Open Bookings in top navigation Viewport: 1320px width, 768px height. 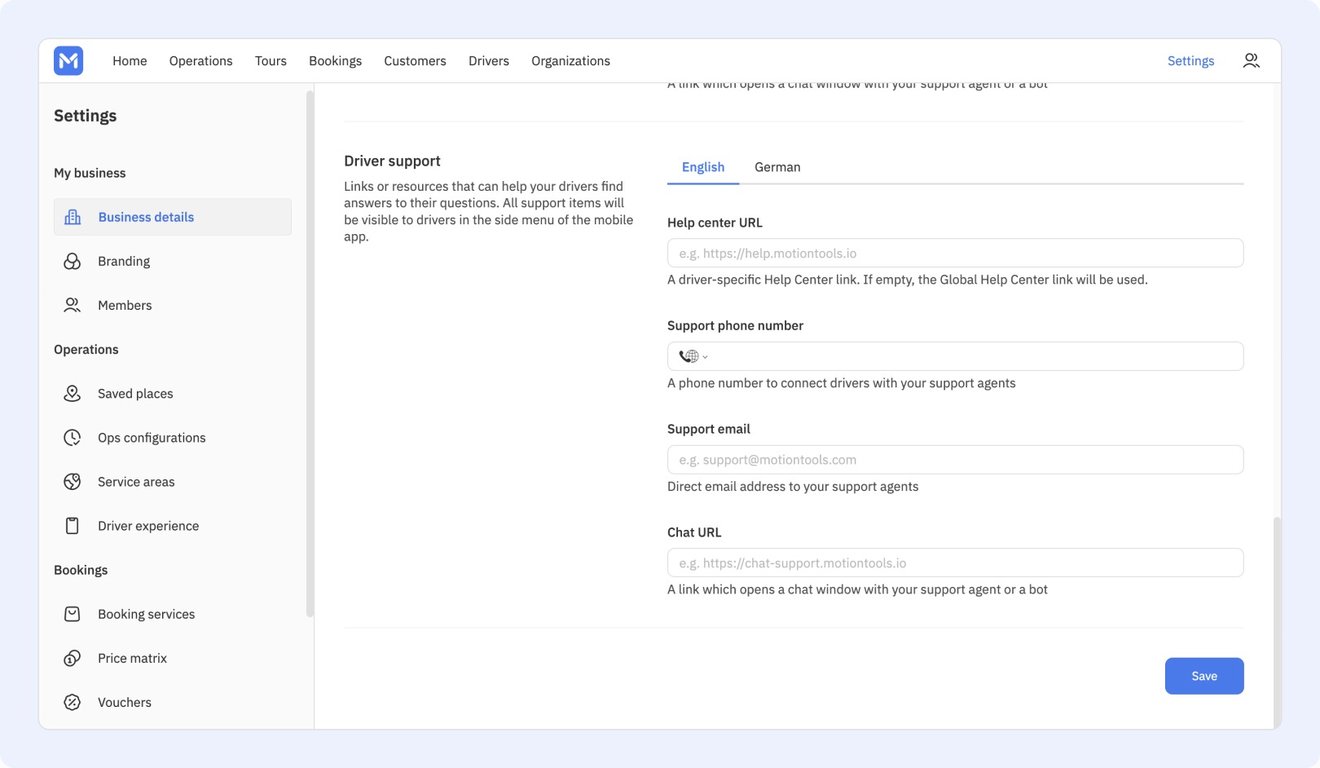335,61
